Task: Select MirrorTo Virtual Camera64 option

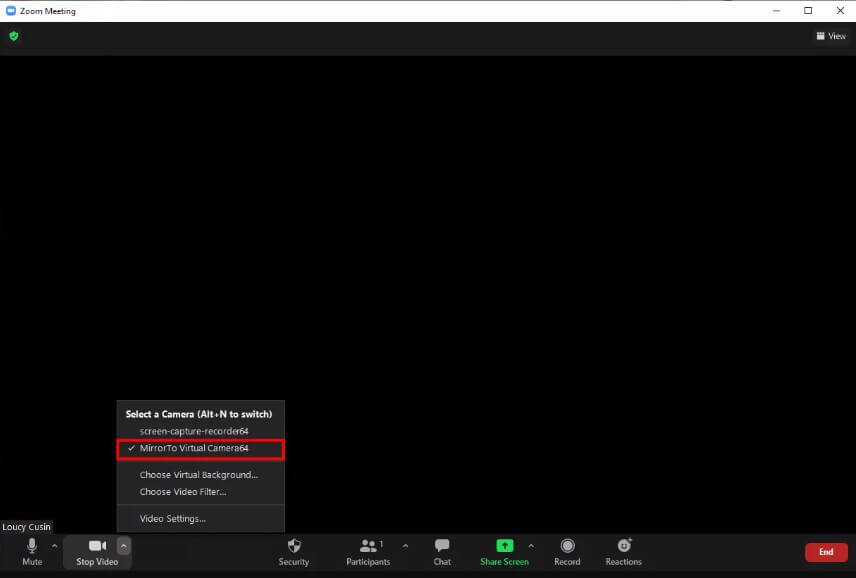Action: tap(200, 449)
